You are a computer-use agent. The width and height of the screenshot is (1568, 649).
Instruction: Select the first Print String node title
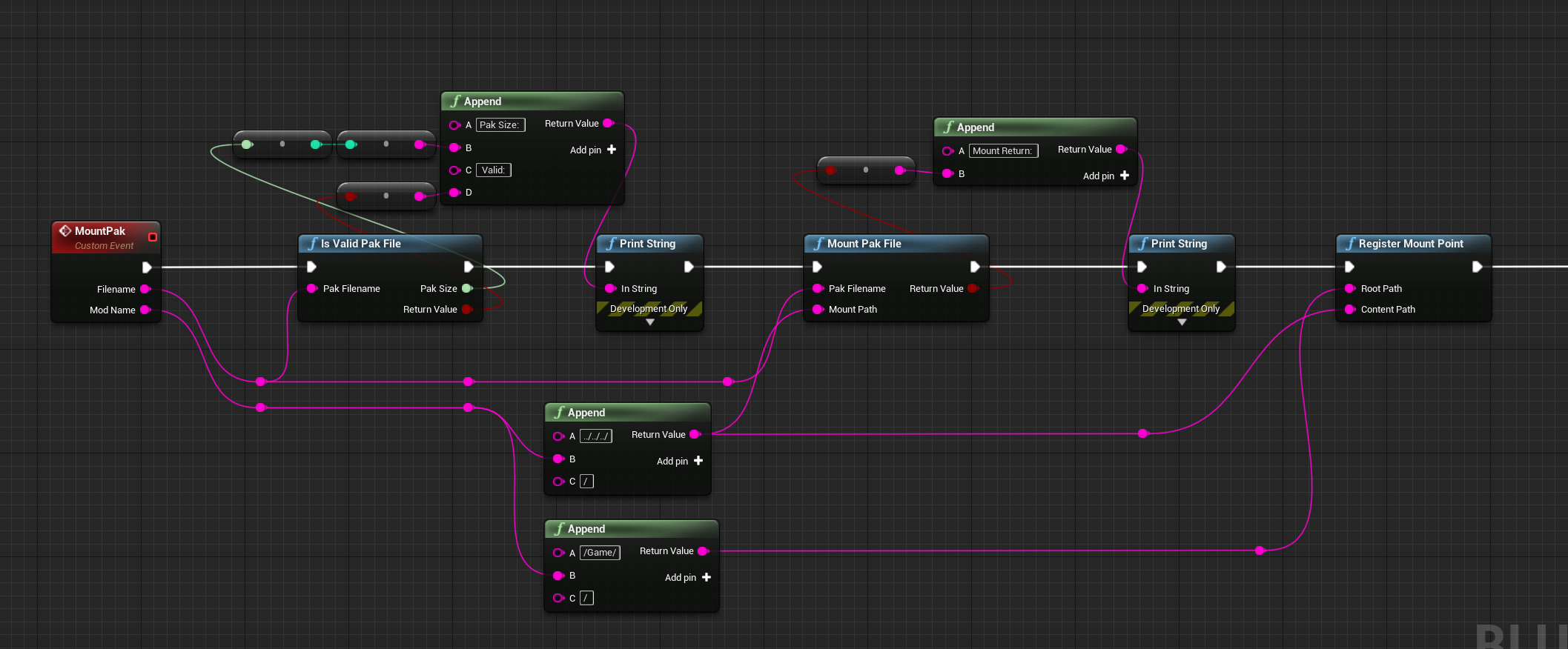(647, 244)
